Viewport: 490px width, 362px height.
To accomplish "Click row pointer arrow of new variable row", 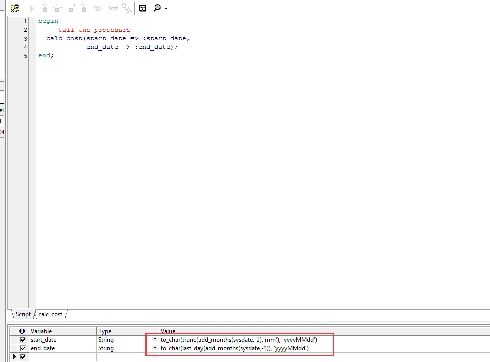I will tap(14, 357).
